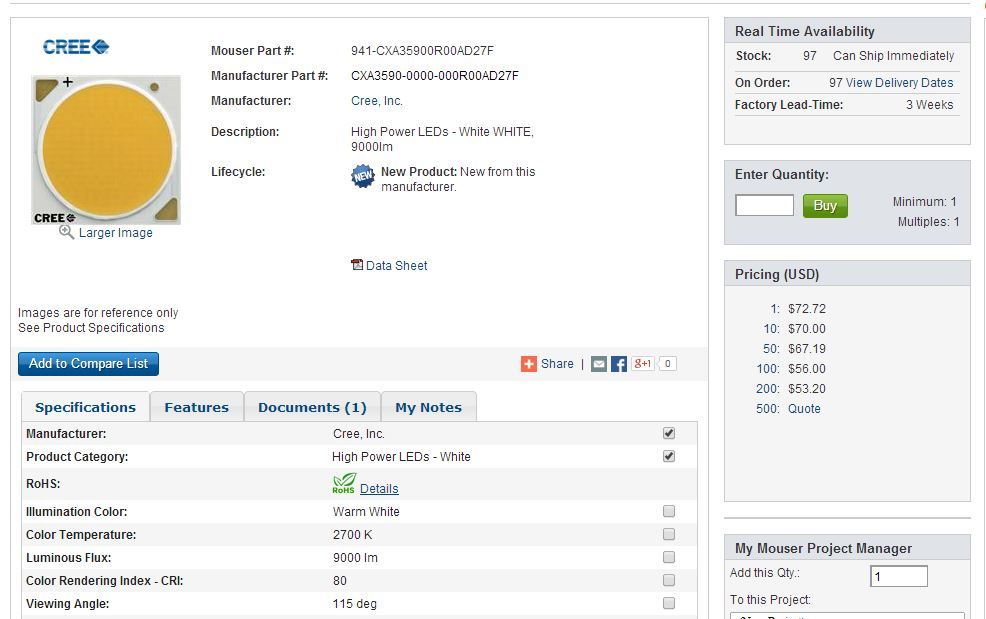Open the Documents (1) tab

[312, 407]
